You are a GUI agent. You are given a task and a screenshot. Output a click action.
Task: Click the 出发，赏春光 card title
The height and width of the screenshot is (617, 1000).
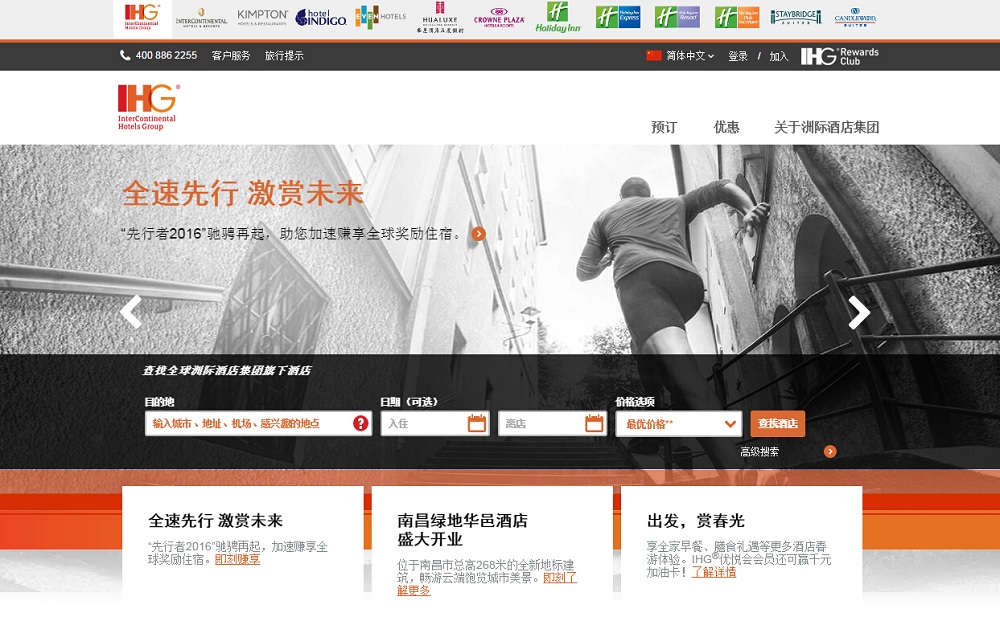coord(695,521)
